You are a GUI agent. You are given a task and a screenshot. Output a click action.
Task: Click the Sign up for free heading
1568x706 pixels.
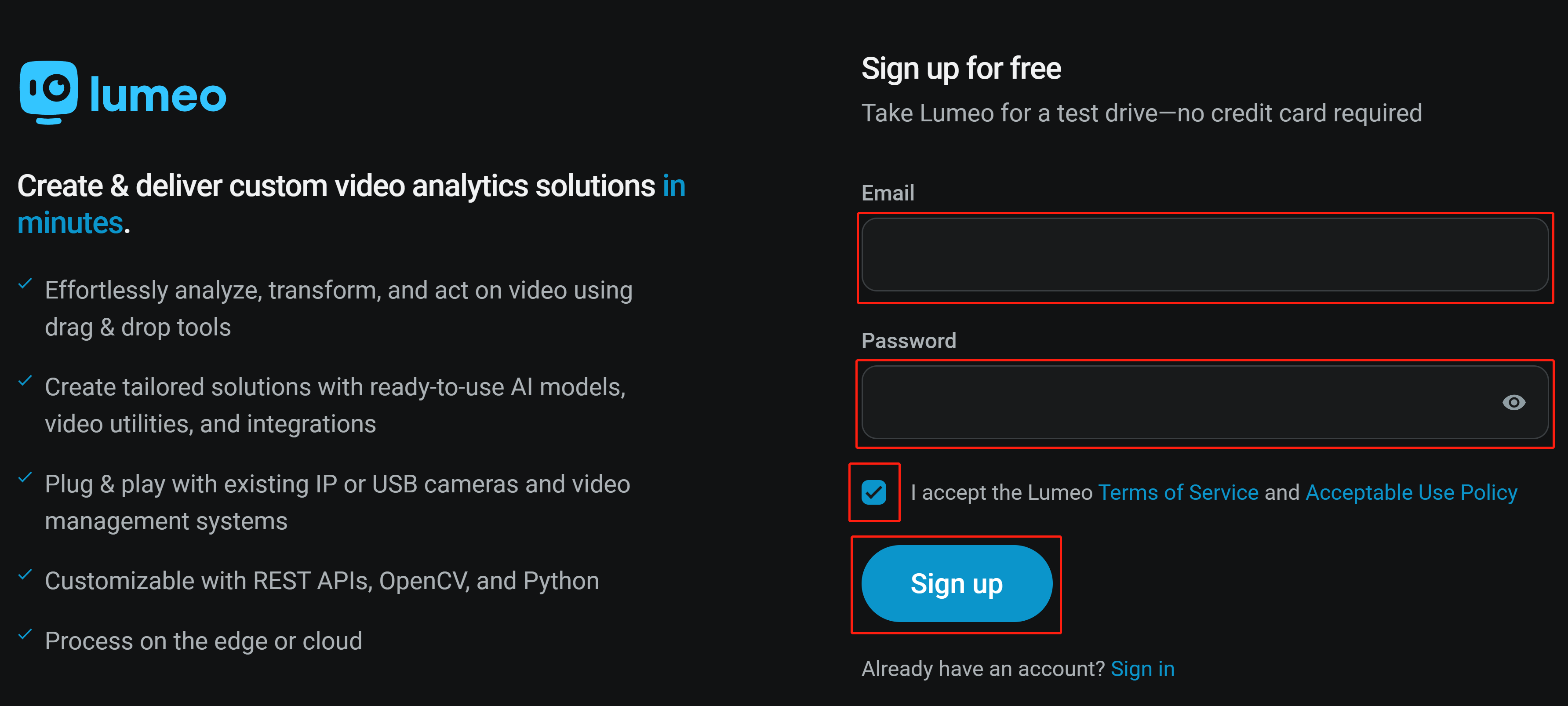click(x=961, y=68)
